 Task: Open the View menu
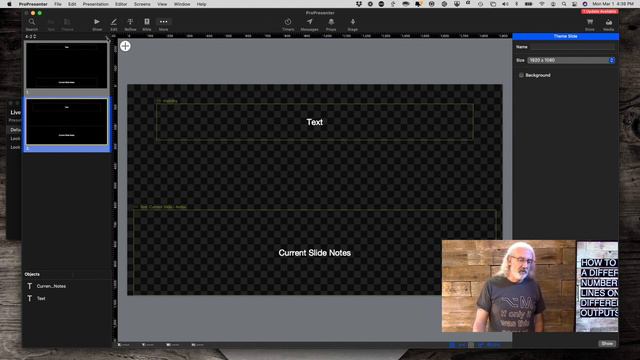click(x=162, y=4)
